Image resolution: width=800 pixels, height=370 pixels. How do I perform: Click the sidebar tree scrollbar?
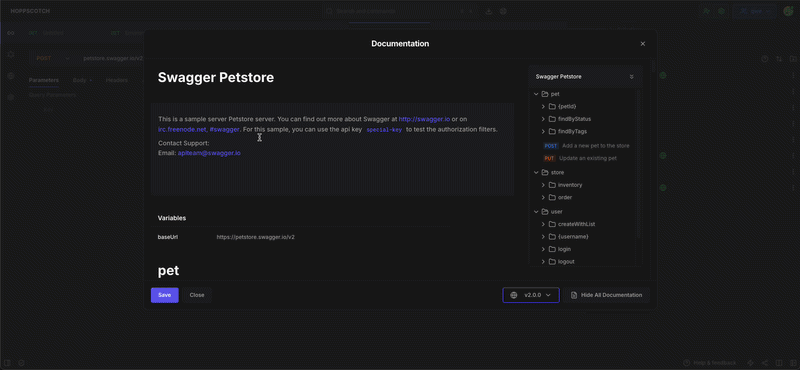click(x=638, y=163)
